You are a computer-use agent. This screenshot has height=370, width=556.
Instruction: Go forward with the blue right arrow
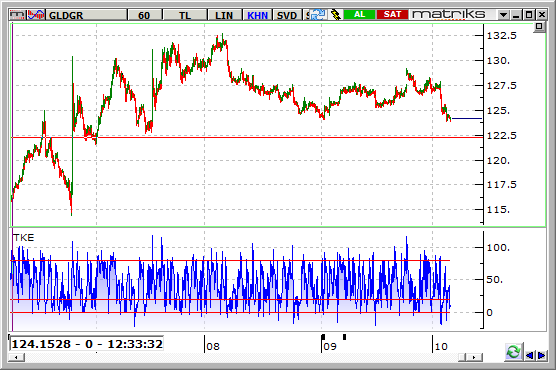(541, 355)
